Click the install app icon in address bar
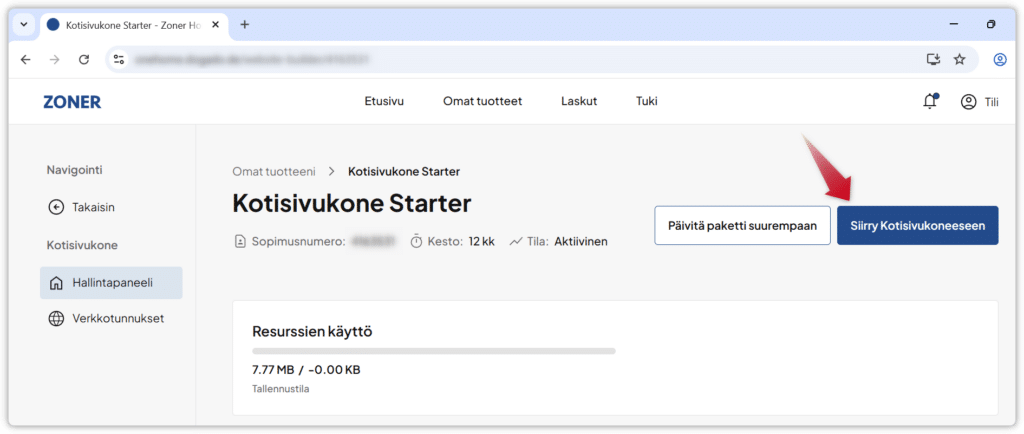 coord(933,59)
